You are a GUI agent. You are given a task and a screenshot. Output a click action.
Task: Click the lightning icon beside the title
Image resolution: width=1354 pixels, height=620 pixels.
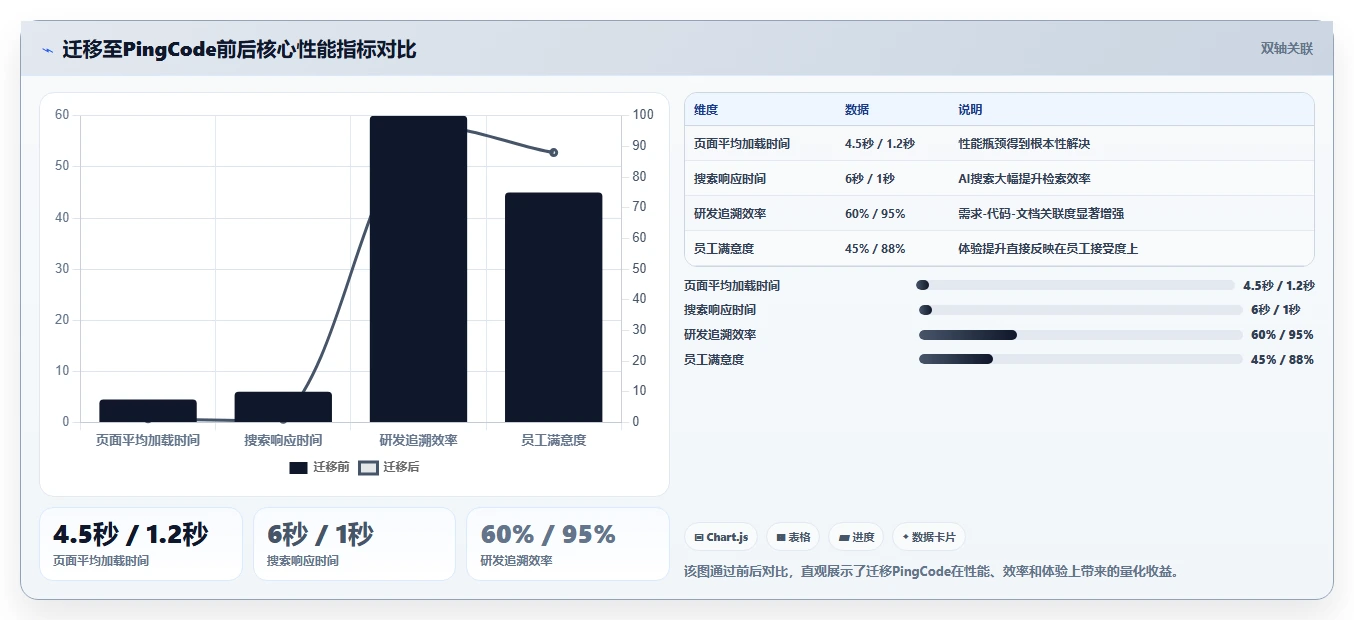(x=48, y=50)
